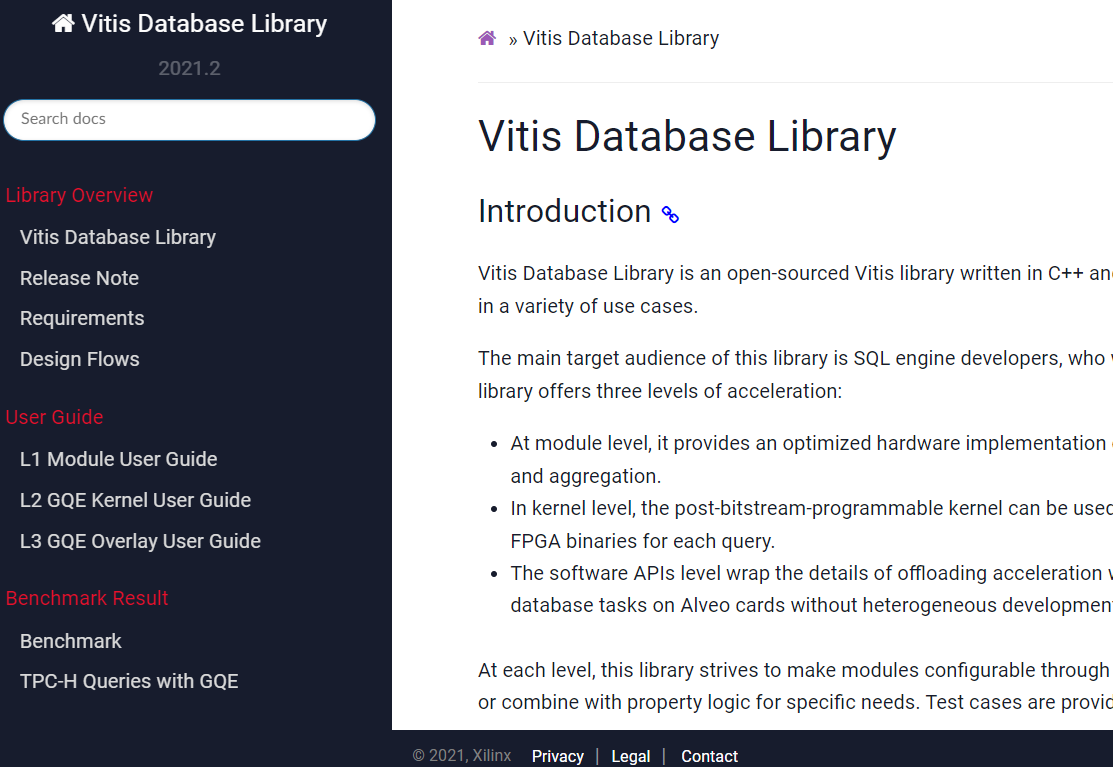Open the Design Flows page

coord(80,359)
